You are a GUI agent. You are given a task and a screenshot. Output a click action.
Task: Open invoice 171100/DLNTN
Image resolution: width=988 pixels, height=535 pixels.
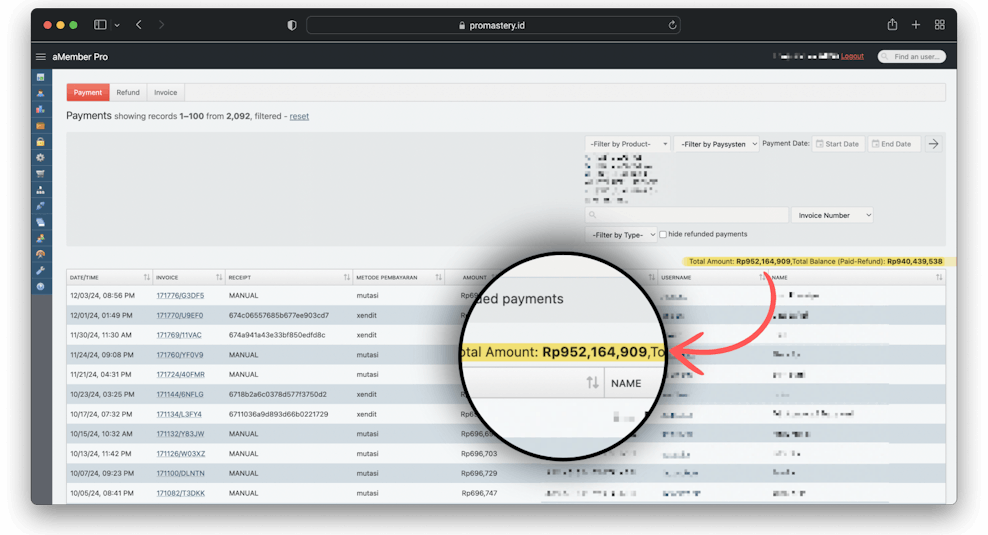click(x=180, y=473)
